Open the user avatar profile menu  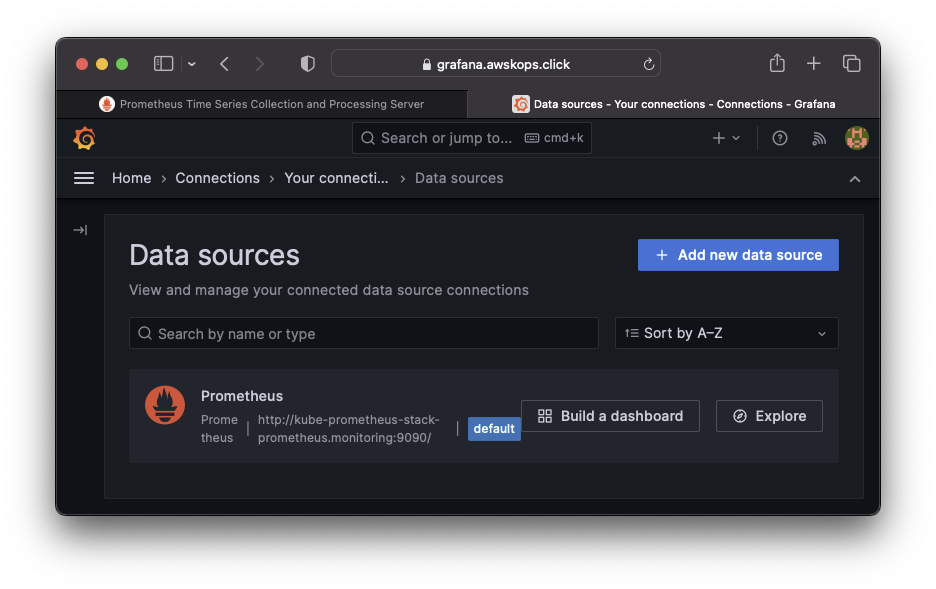tap(857, 138)
